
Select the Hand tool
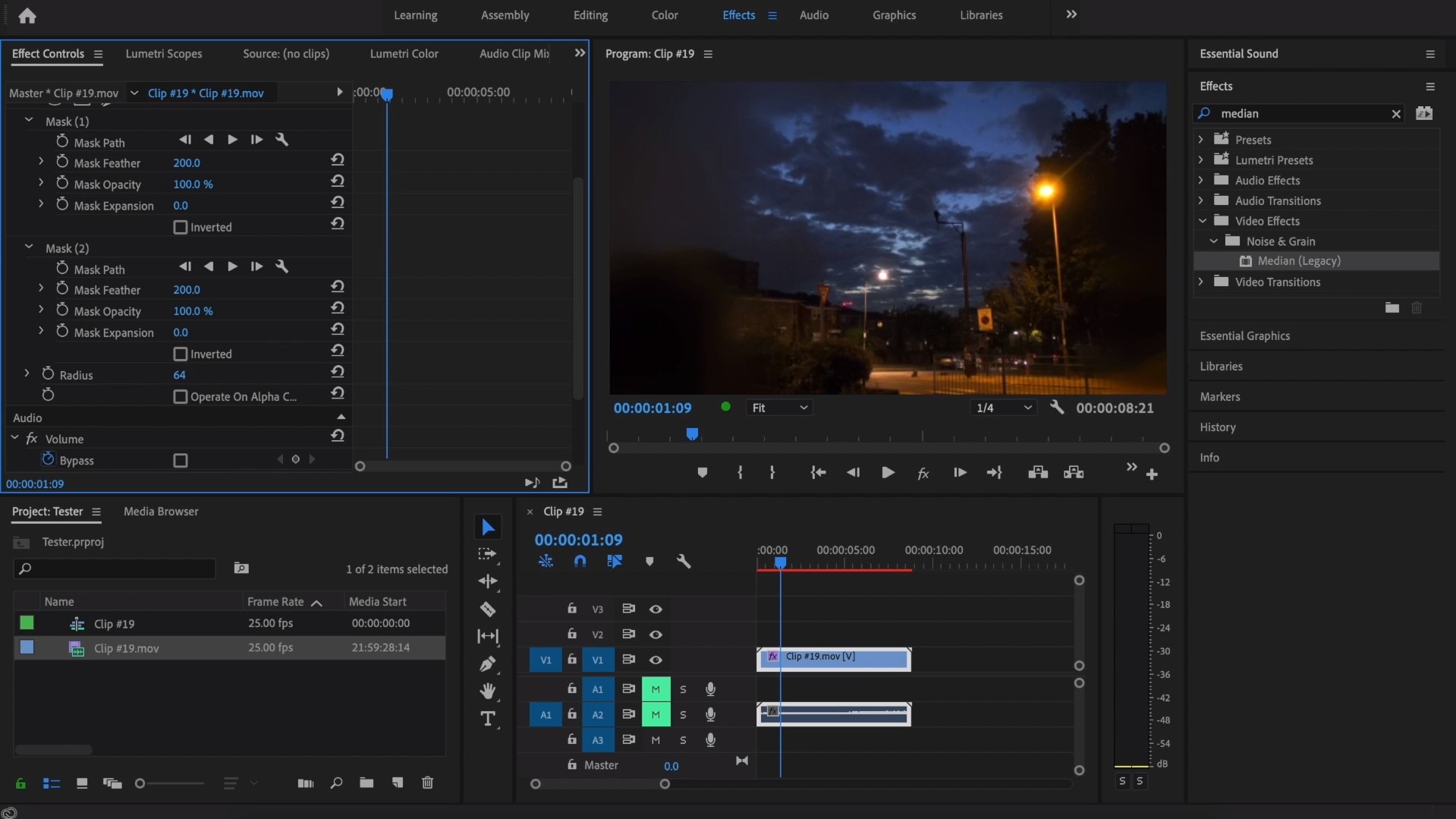click(487, 691)
